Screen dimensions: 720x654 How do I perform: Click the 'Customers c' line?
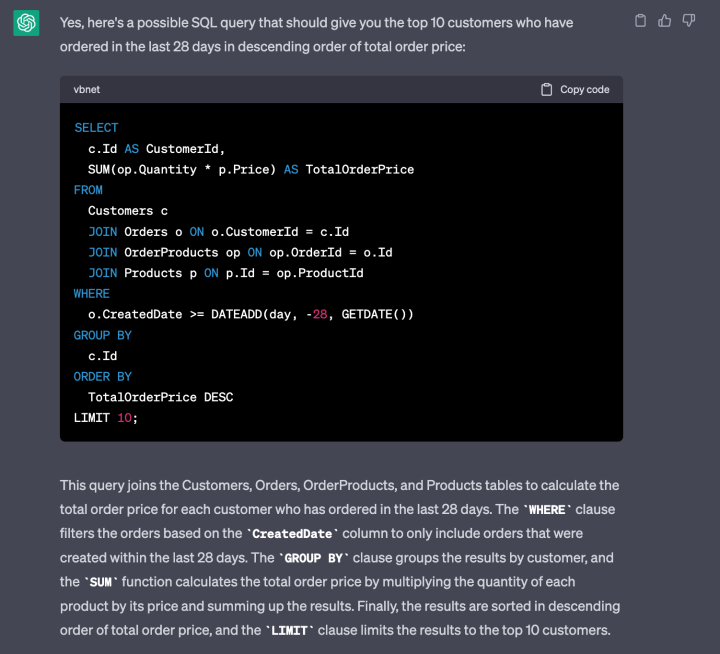point(128,211)
